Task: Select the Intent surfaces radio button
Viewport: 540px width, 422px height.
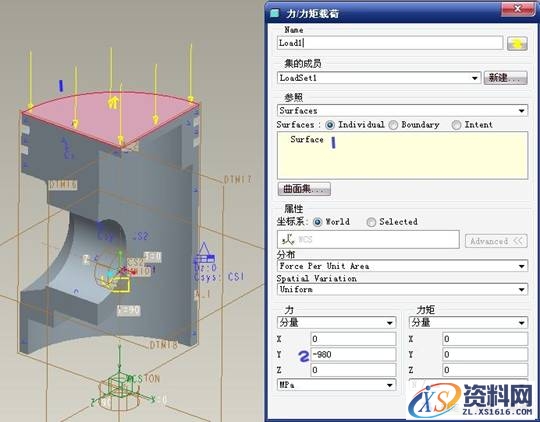Action: pyautogui.click(x=456, y=125)
